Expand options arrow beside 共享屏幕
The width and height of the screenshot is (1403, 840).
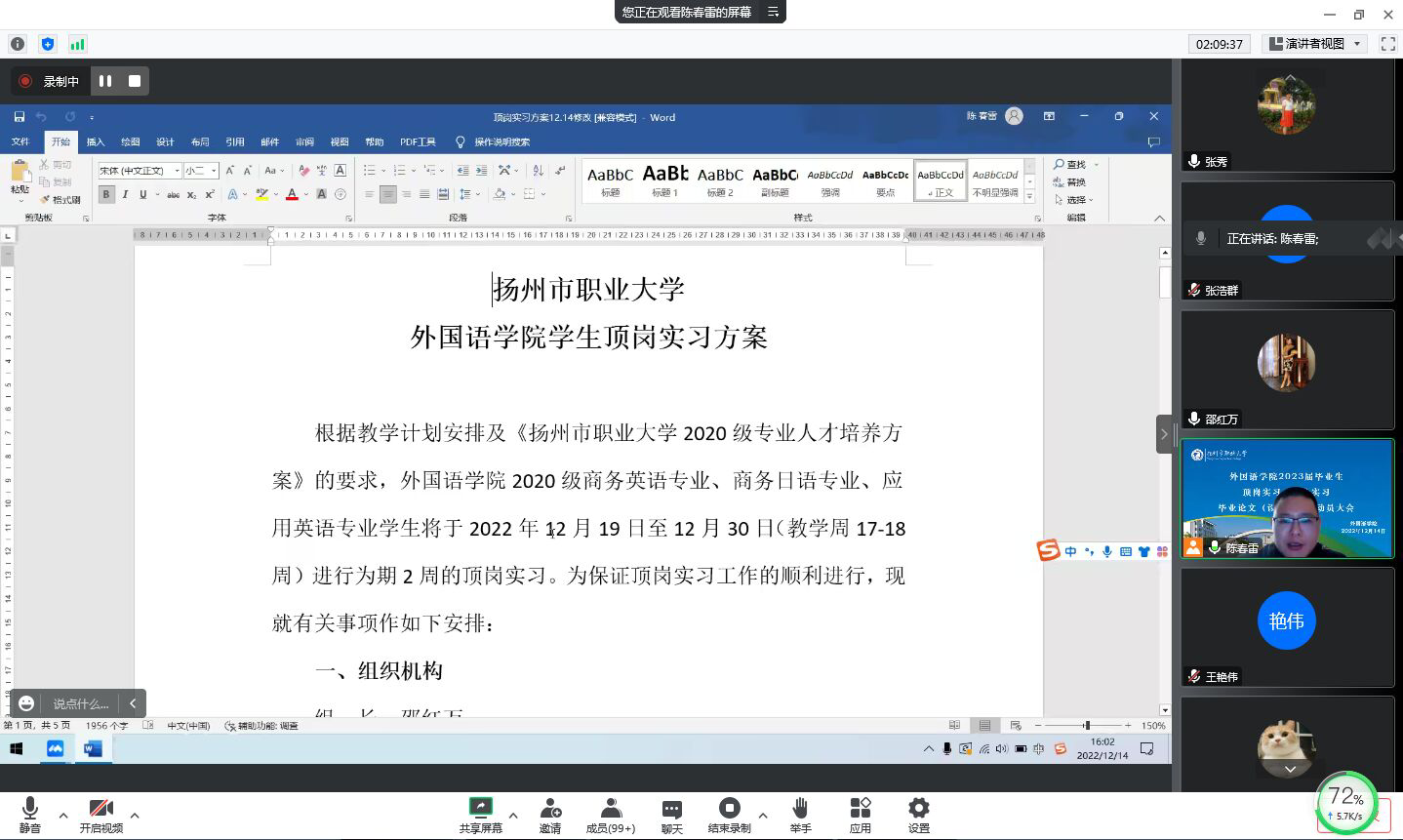(513, 816)
